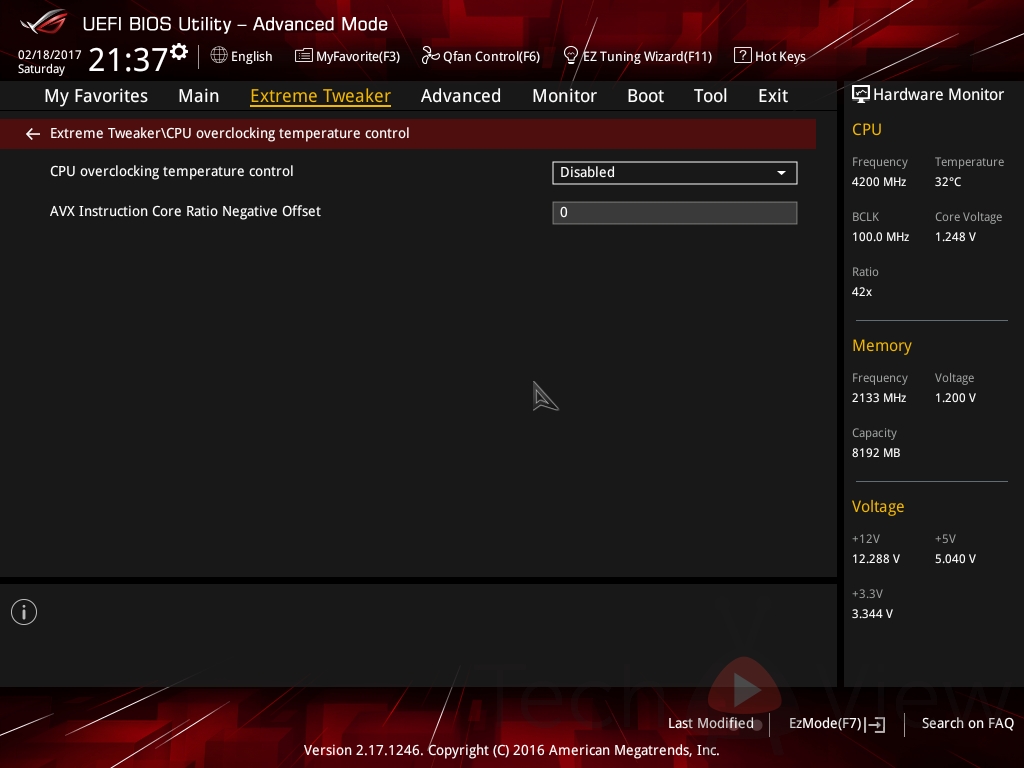Open the Tool tab

coord(711,96)
